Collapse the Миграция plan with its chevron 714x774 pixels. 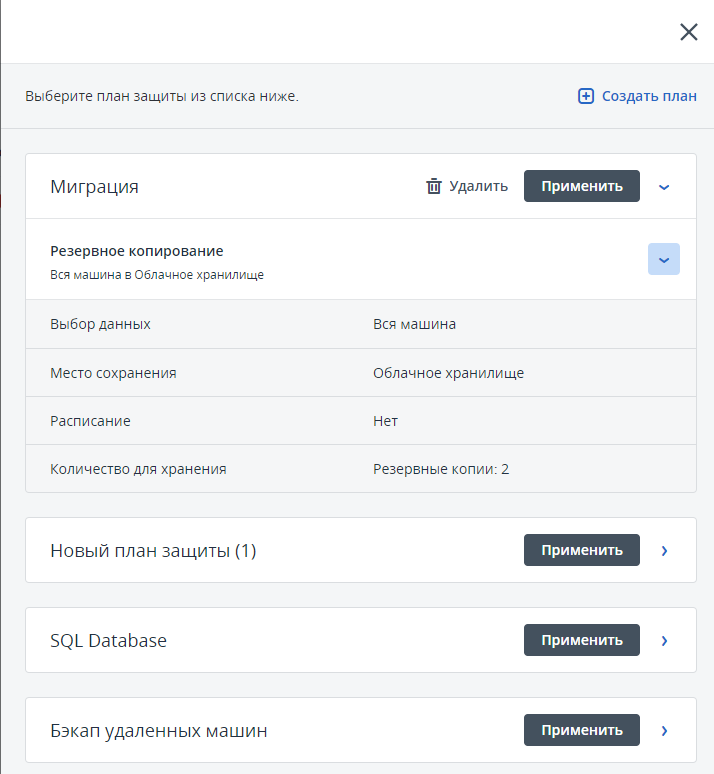(x=664, y=186)
